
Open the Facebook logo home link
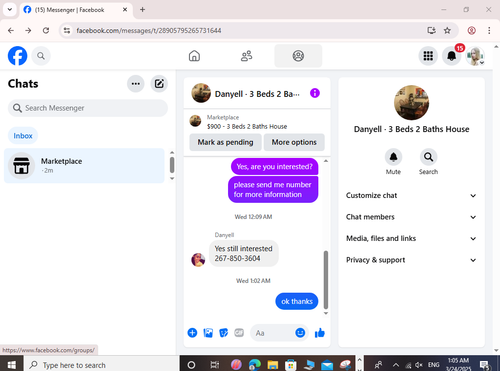coord(17,56)
